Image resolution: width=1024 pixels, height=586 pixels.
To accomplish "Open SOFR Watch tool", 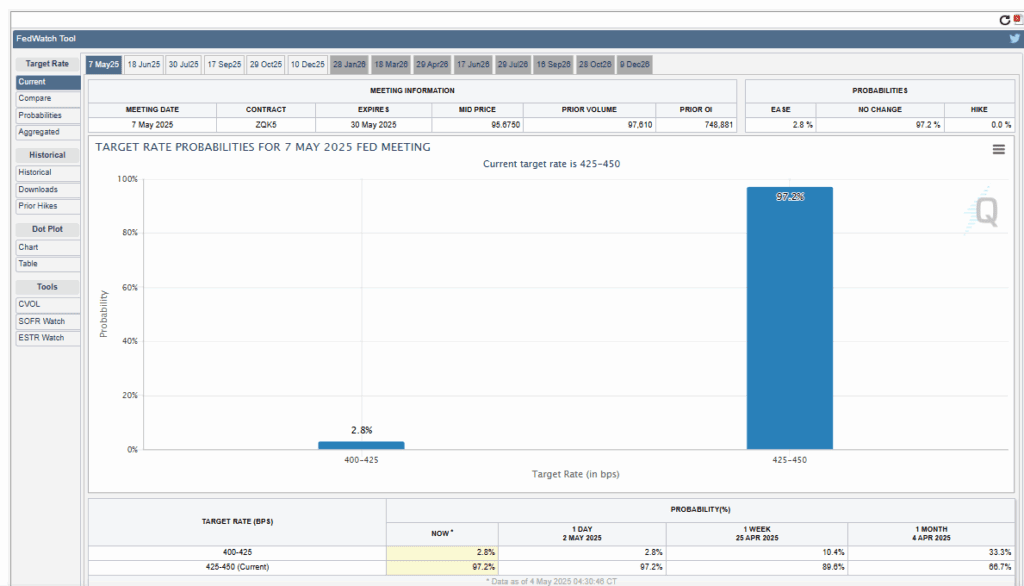I will click(x=41, y=321).
